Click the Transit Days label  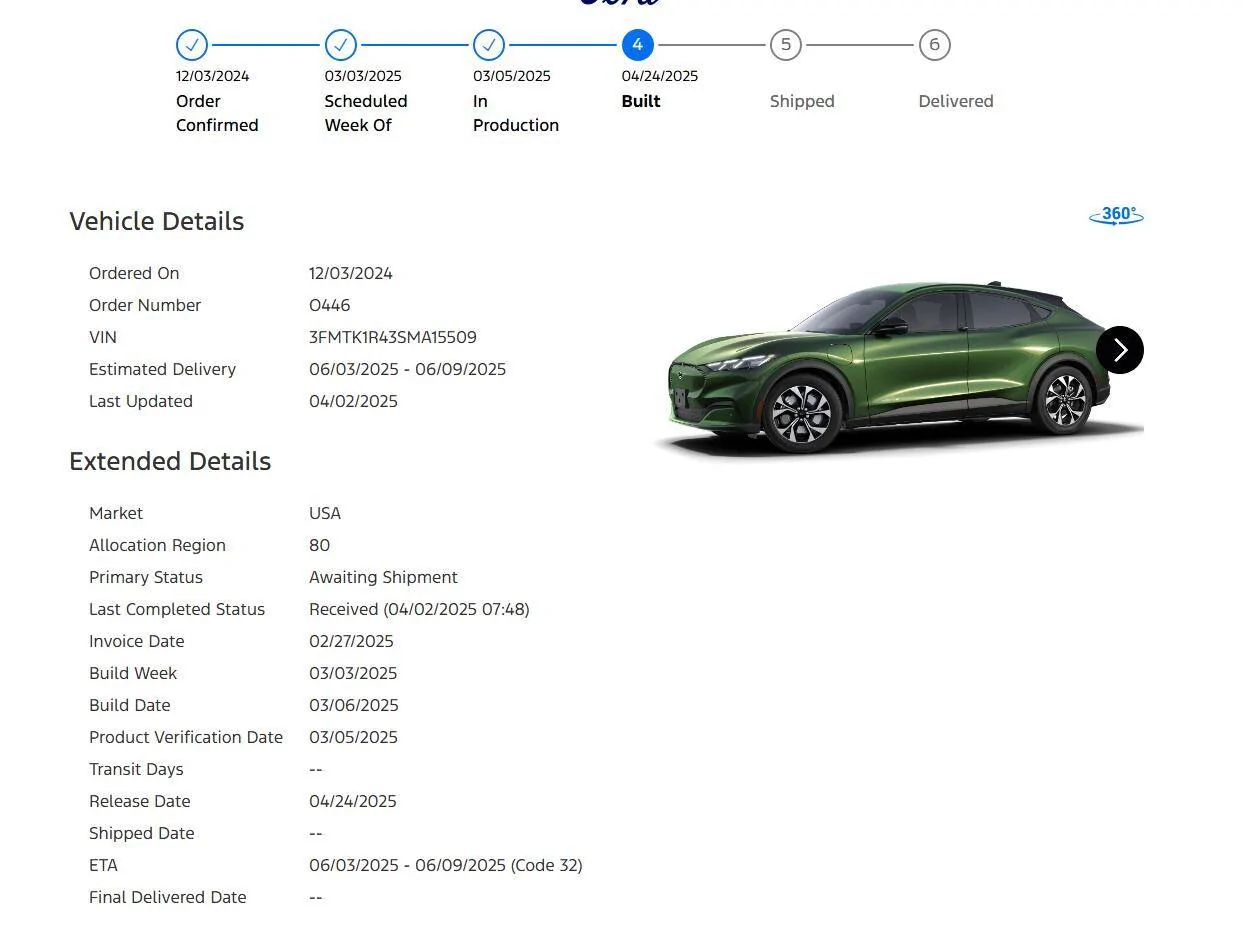136,769
